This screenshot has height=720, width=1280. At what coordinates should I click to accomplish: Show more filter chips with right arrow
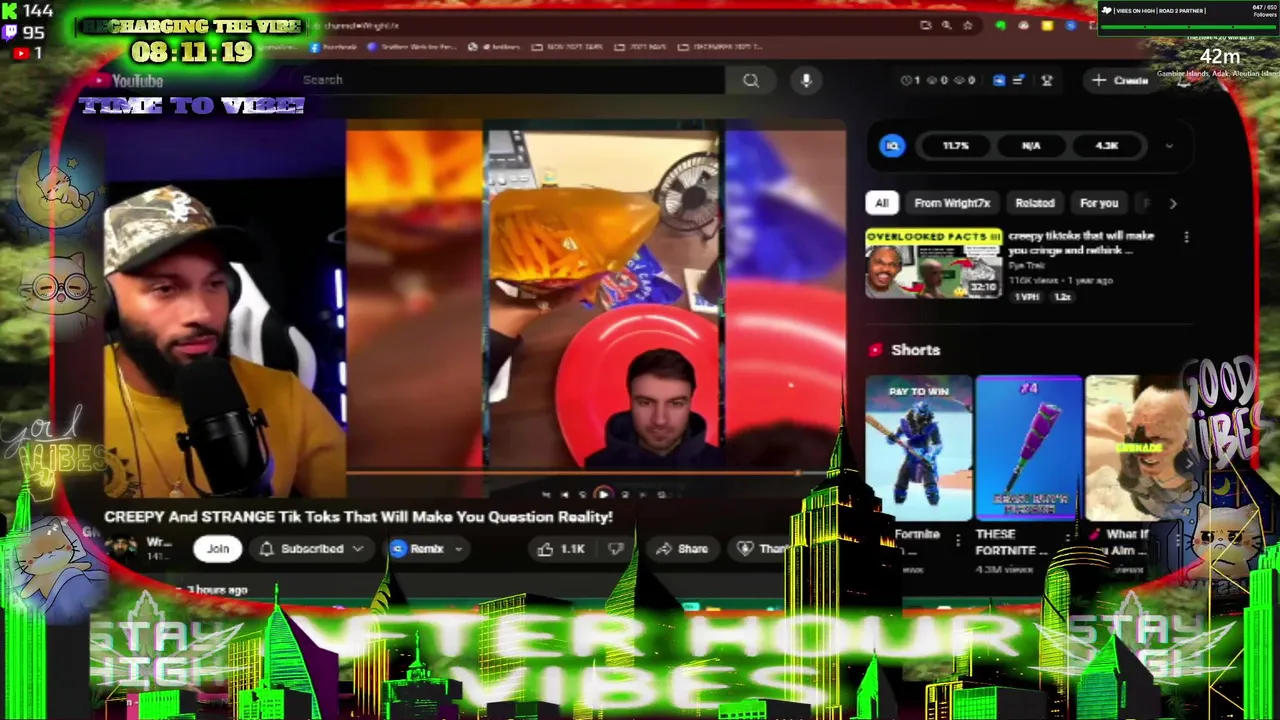1173,203
